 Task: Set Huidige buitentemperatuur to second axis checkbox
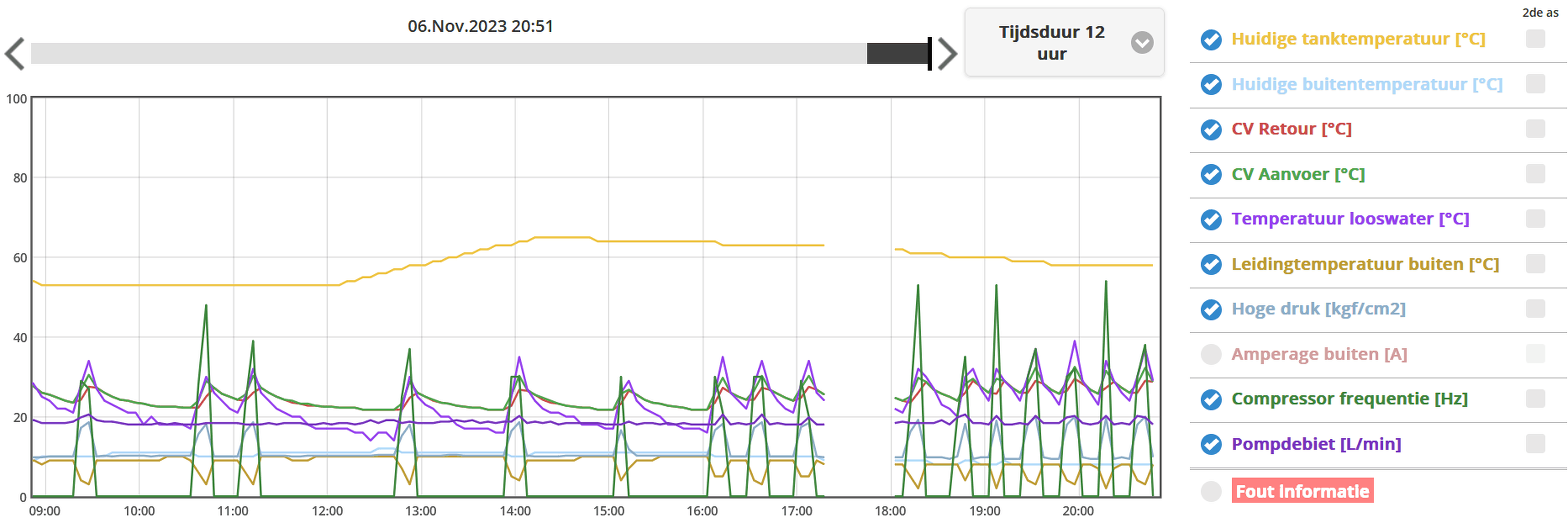(x=1535, y=84)
